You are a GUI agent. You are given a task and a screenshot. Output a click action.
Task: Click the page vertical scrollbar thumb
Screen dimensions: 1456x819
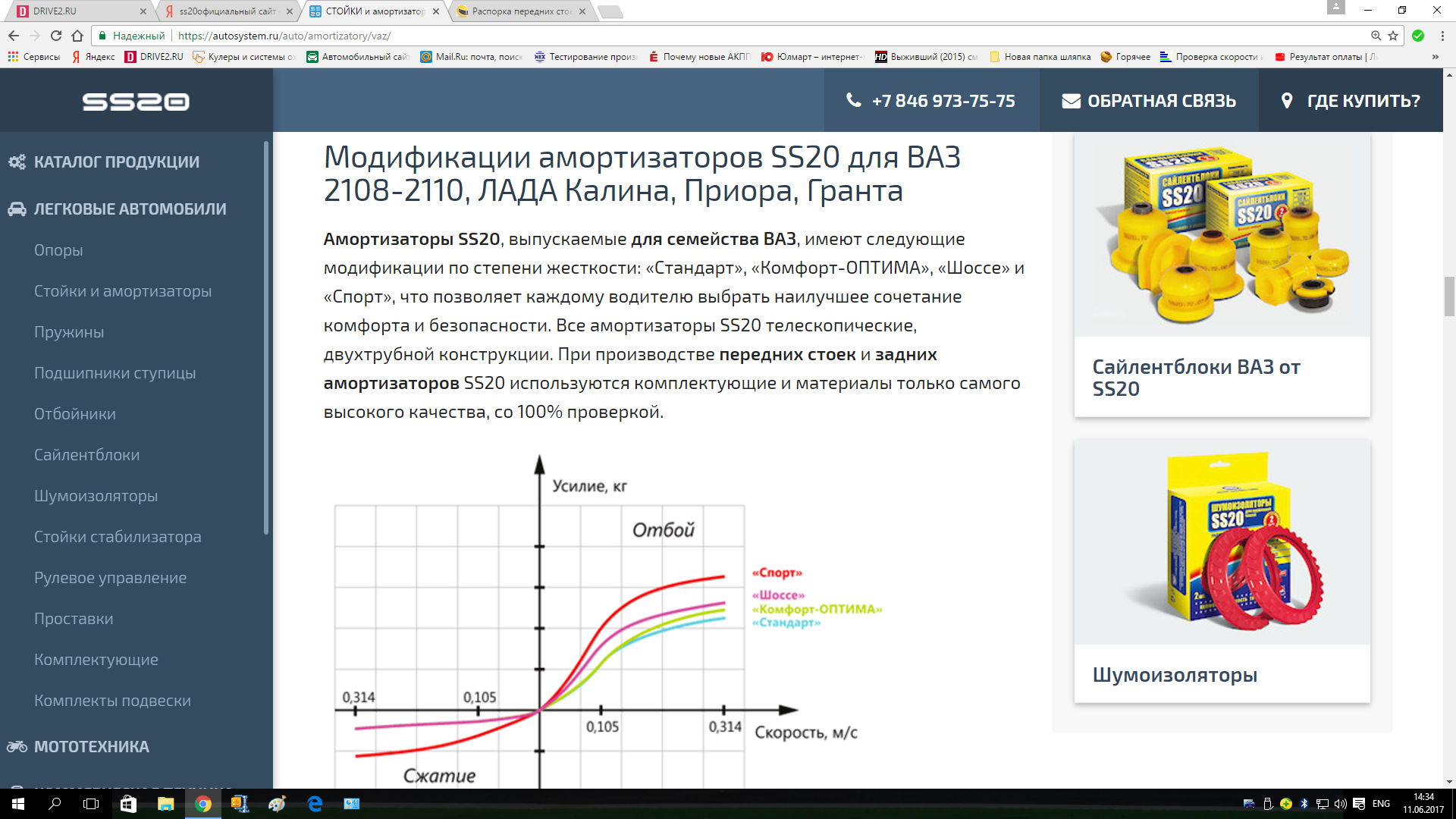point(1449,297)
